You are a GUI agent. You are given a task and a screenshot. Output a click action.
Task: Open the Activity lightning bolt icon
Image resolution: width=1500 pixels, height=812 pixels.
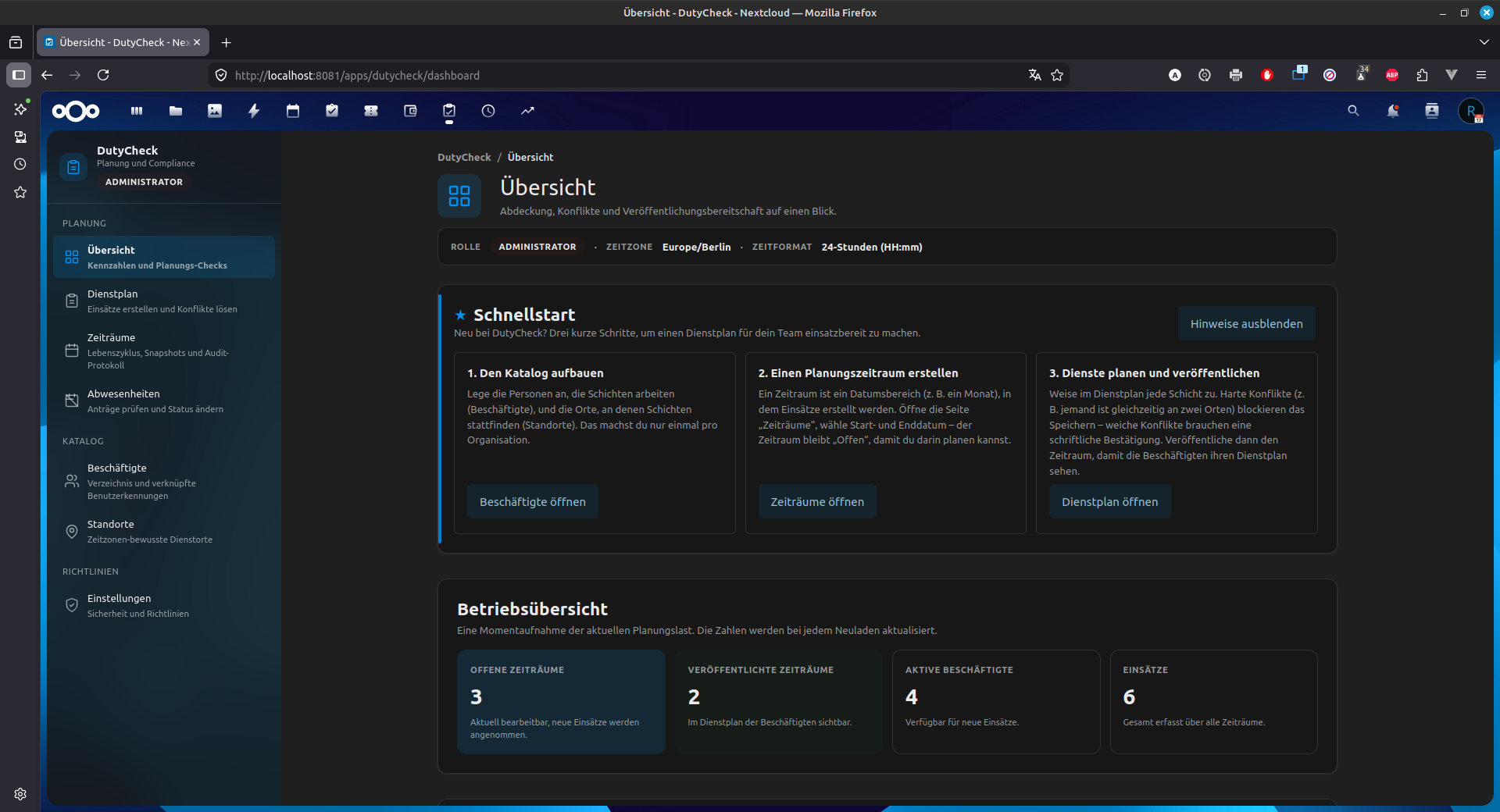pyautogui.click(x=254, y=111)
